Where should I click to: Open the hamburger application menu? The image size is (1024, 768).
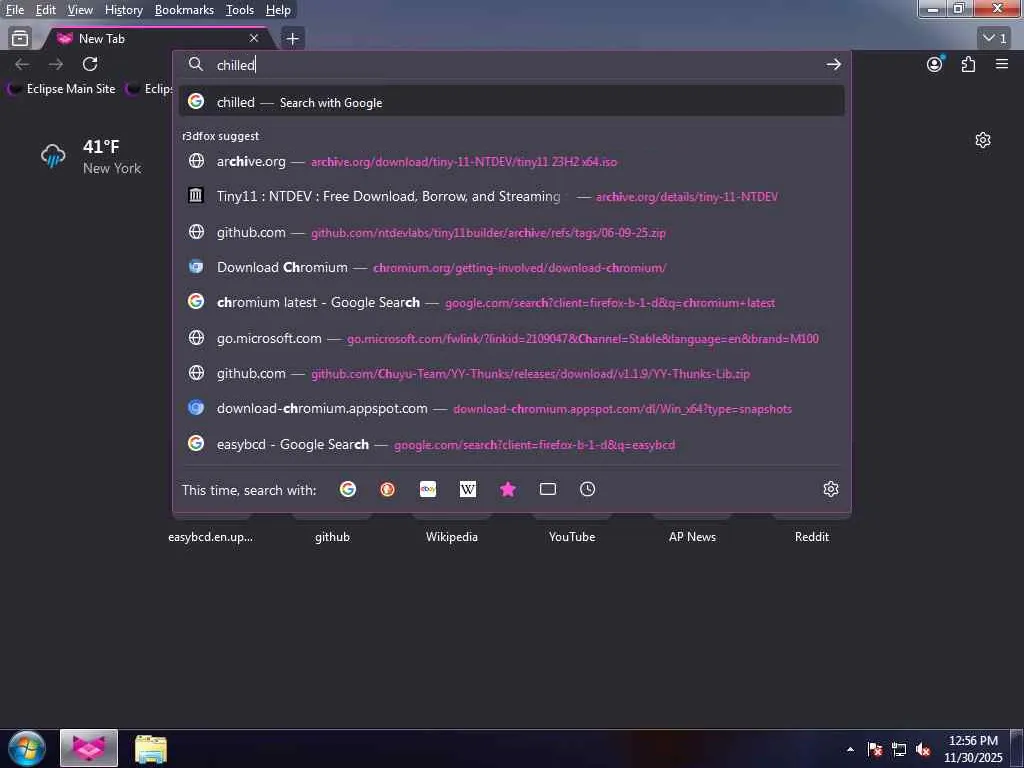1002,64
